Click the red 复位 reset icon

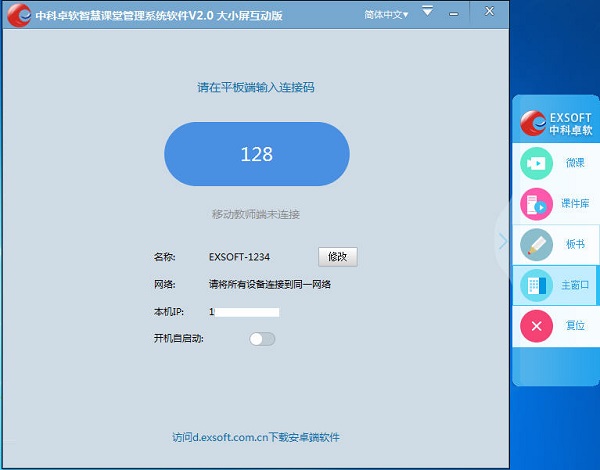click(536, 326)
